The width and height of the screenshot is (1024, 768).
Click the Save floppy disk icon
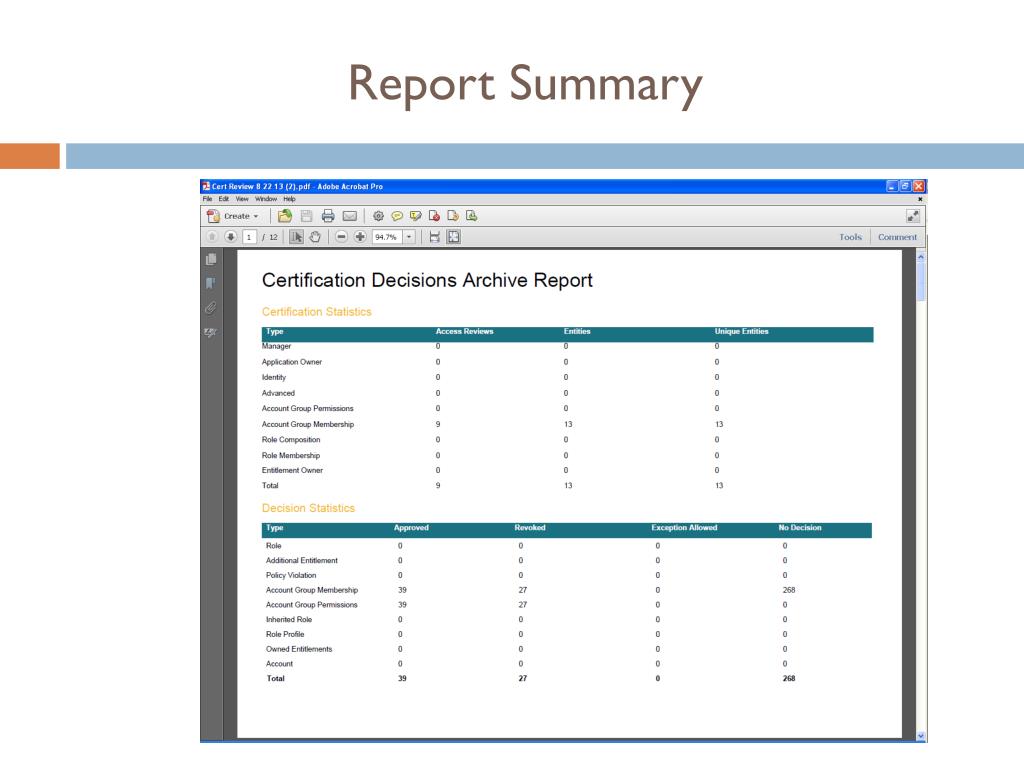(x=306, y=216)
